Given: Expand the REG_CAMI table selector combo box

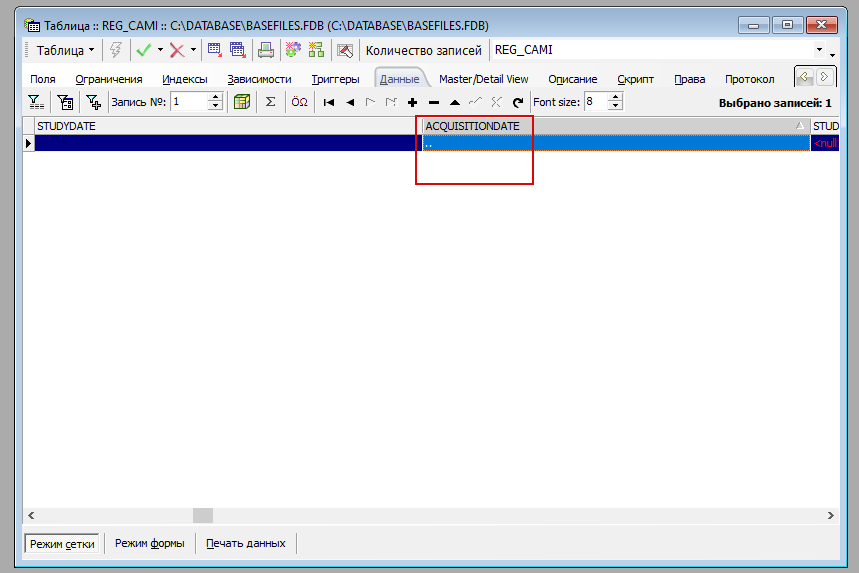Looking at the screenshot, I should 819,50.
